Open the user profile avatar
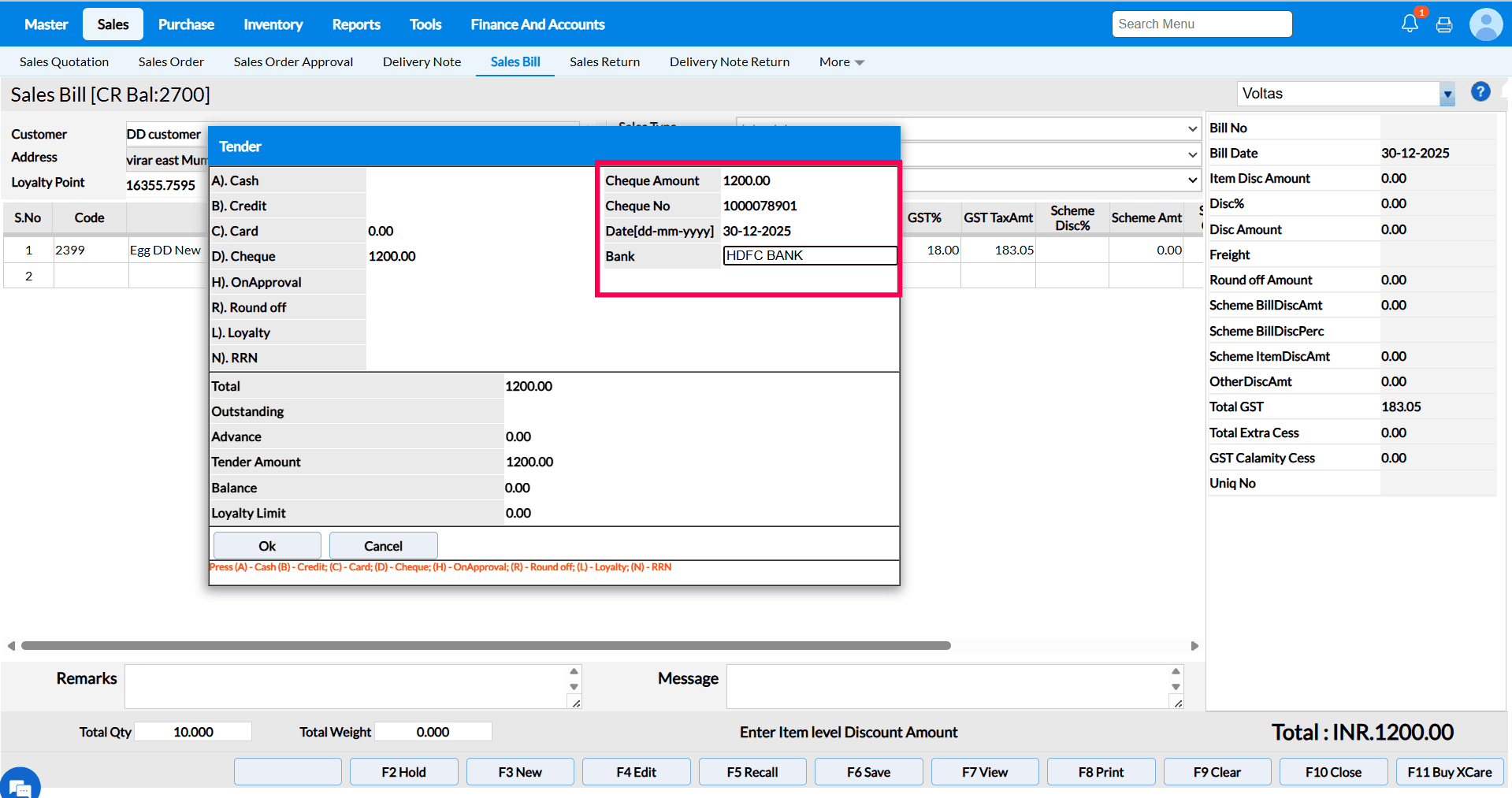 (1485, 24)
